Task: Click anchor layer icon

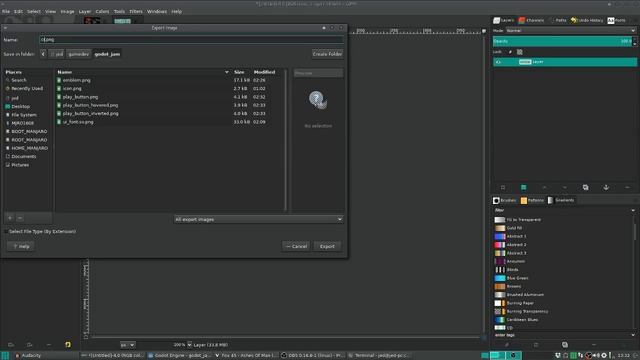Action: [x=606, y=187]
